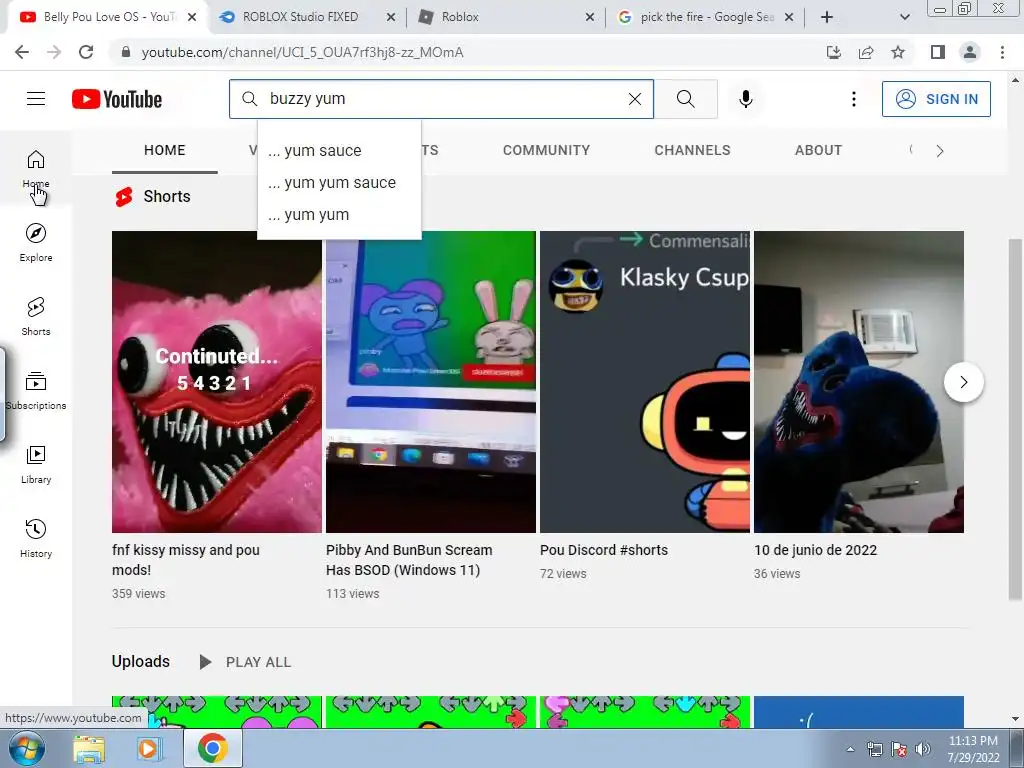This screenshot has width=1024, height=768.
Task: Click the install/download icon in address bar
Action: coord(834,52)
